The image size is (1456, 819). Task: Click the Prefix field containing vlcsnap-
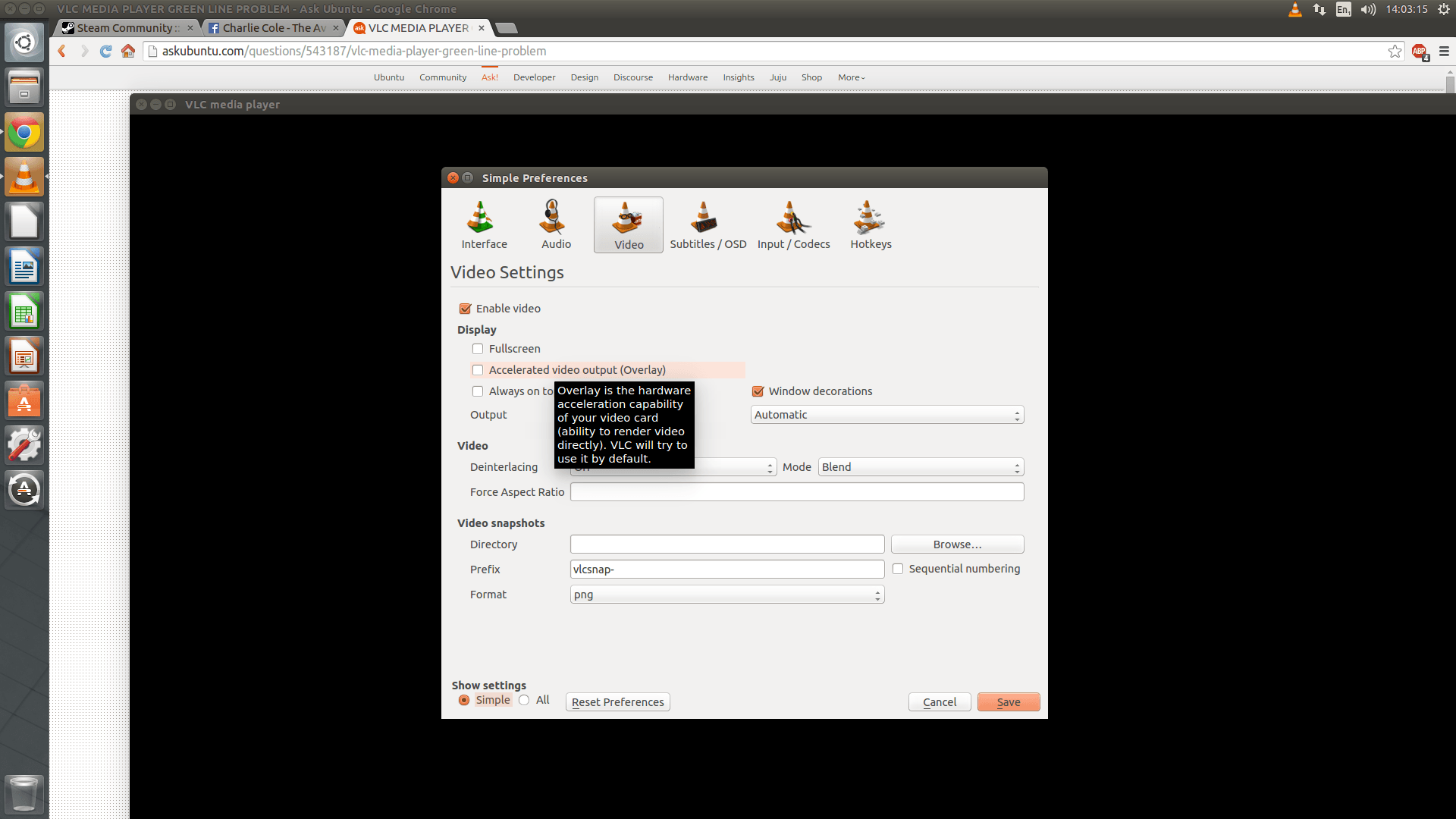click(727, 570)
